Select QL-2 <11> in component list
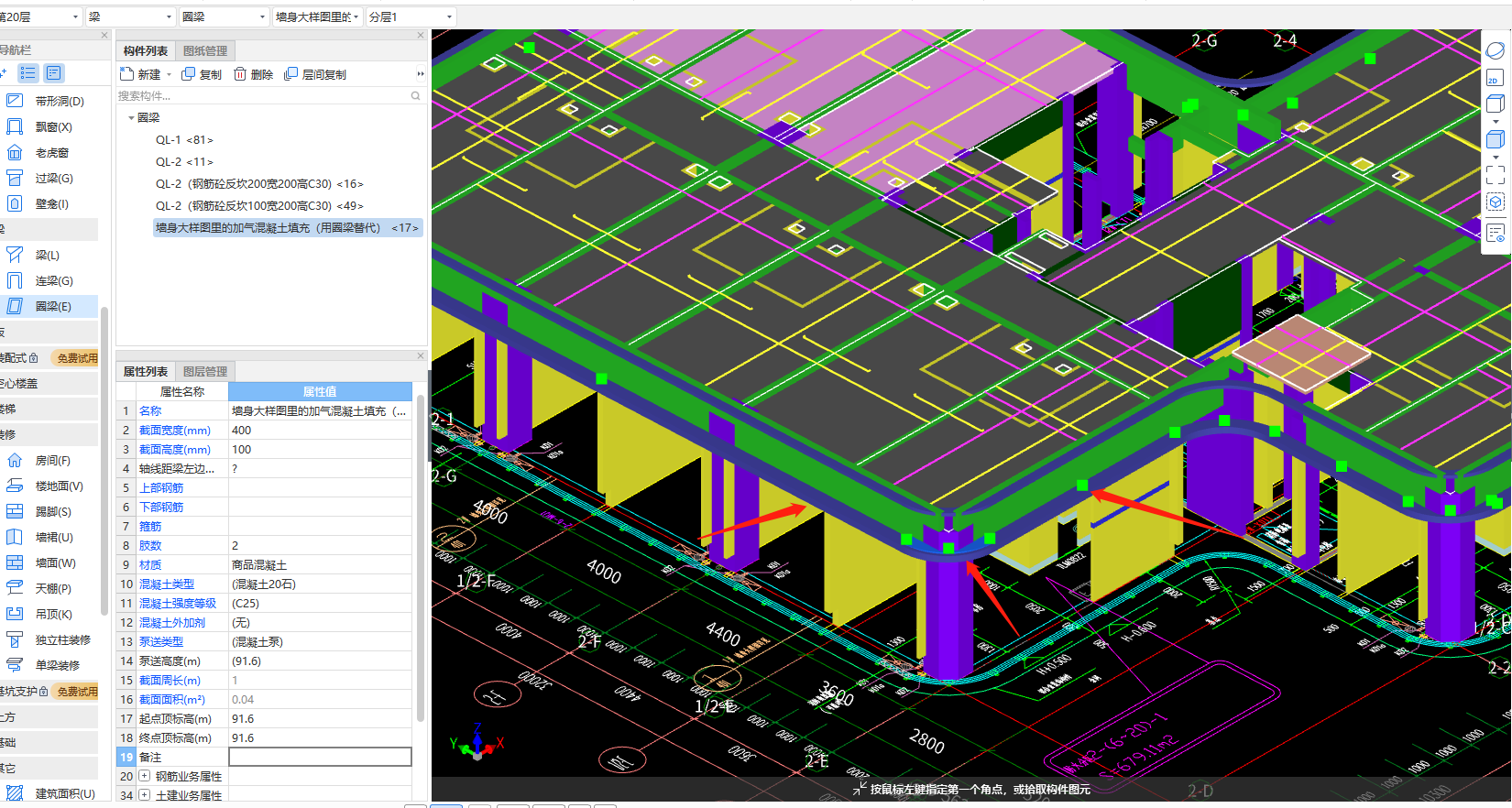 [184, 162]
